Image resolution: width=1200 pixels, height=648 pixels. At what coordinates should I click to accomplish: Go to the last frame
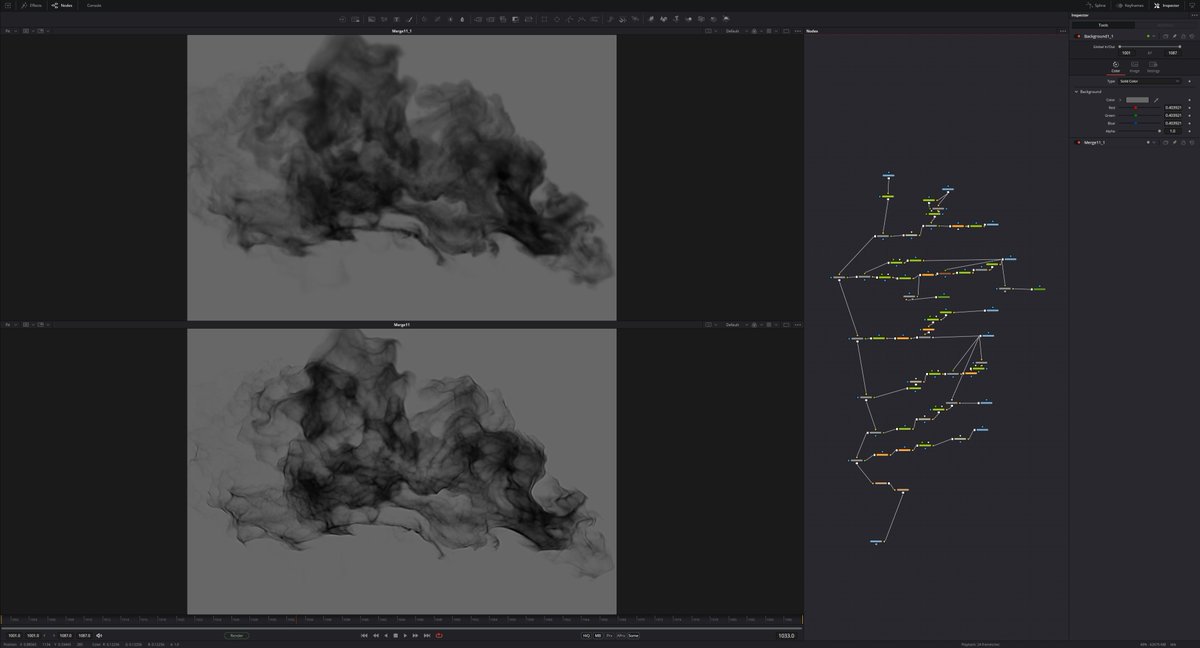tap(427, 635)
